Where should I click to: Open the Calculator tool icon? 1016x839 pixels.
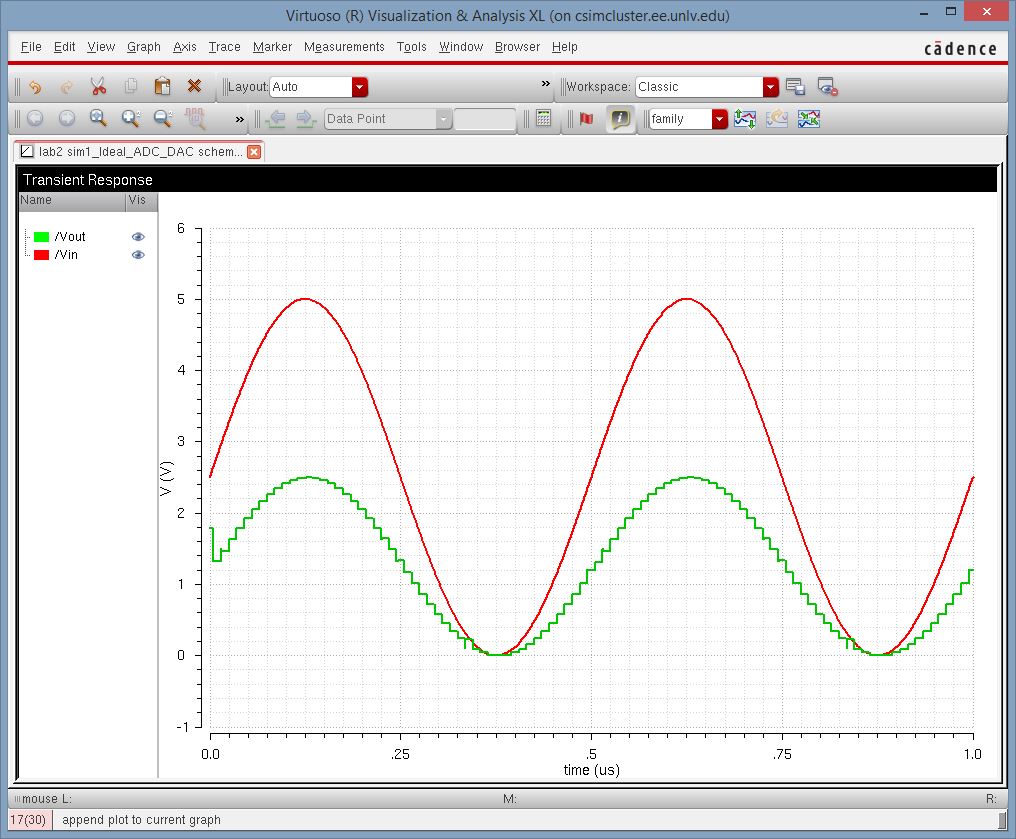coord(543,119)
